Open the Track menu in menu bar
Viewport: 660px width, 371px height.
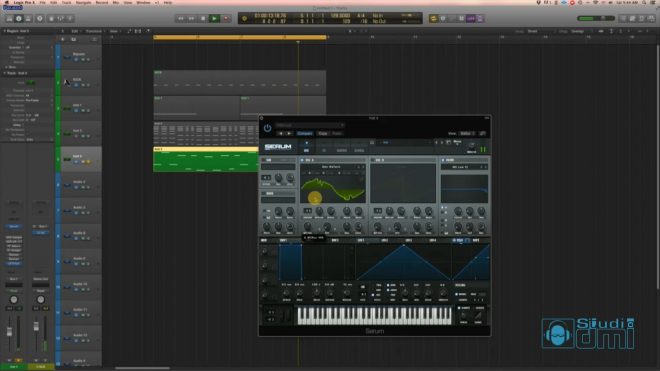click(x=67, y=3)
